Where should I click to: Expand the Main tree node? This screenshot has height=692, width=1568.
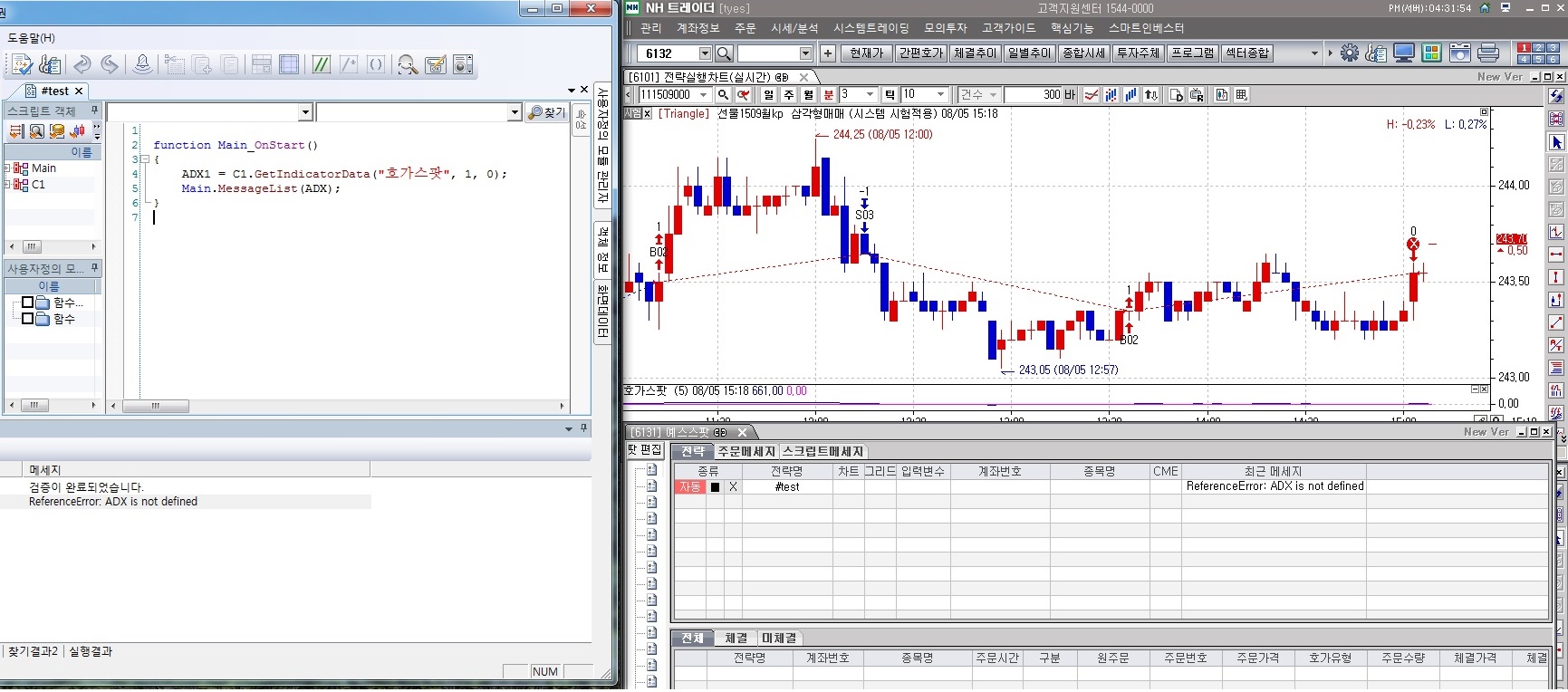coord(7,168)
